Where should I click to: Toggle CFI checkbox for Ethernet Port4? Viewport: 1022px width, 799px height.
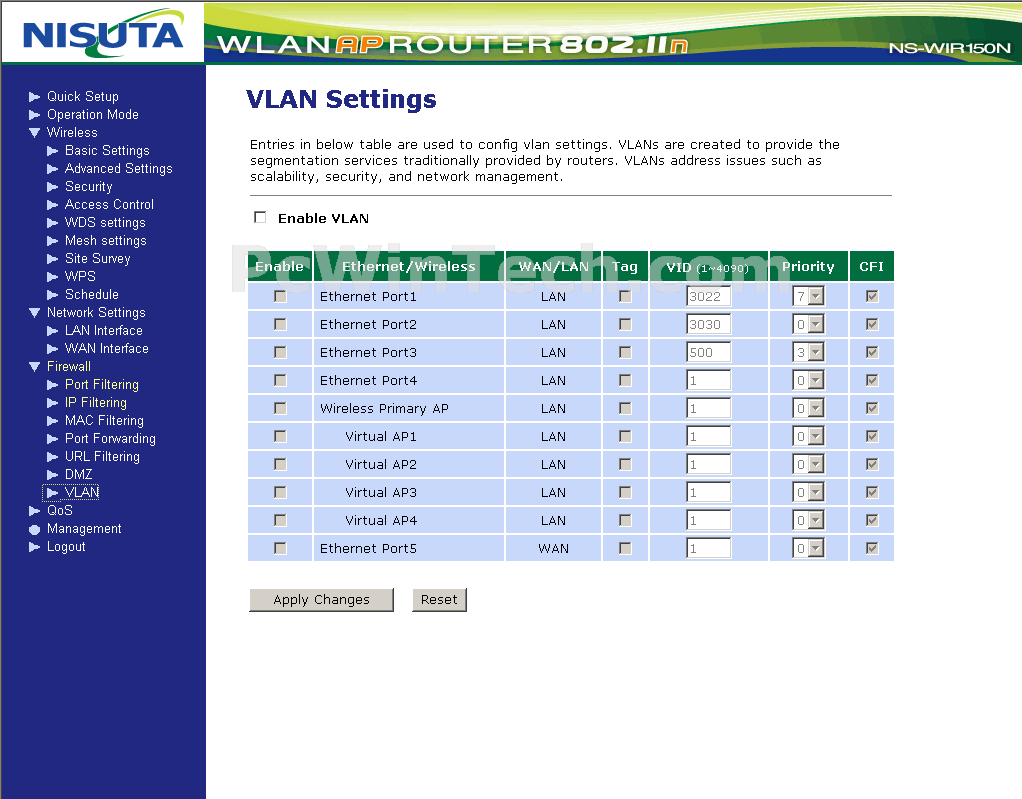[x=871, y=380]
